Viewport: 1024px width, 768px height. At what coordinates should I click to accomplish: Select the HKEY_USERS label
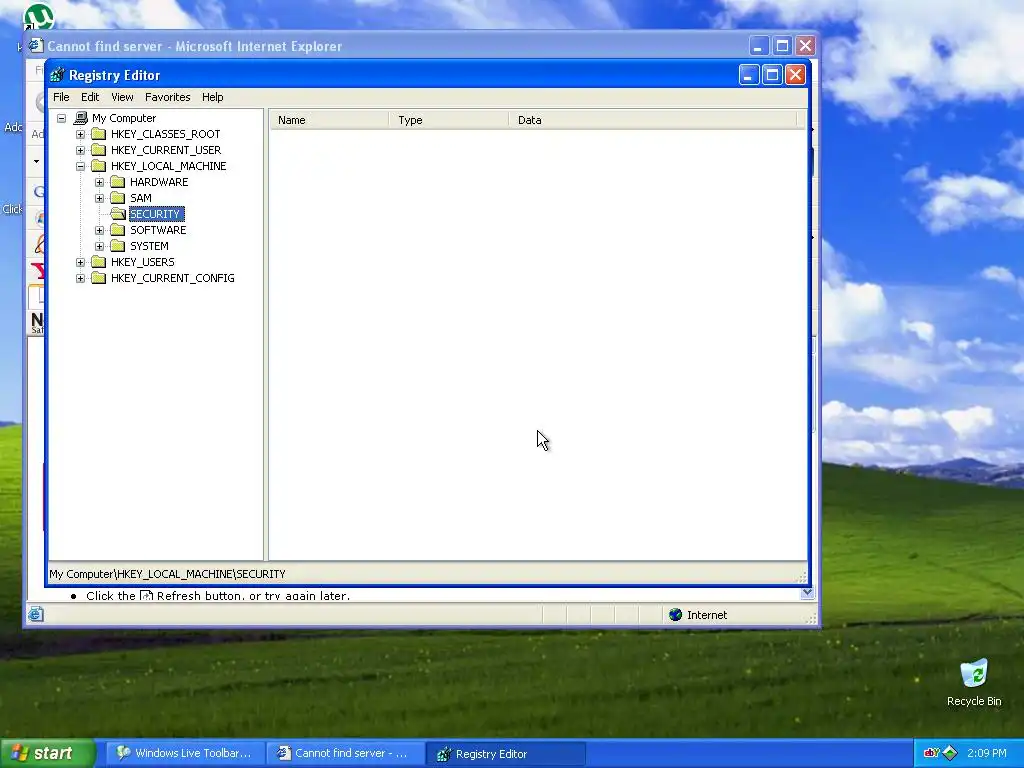142,262
